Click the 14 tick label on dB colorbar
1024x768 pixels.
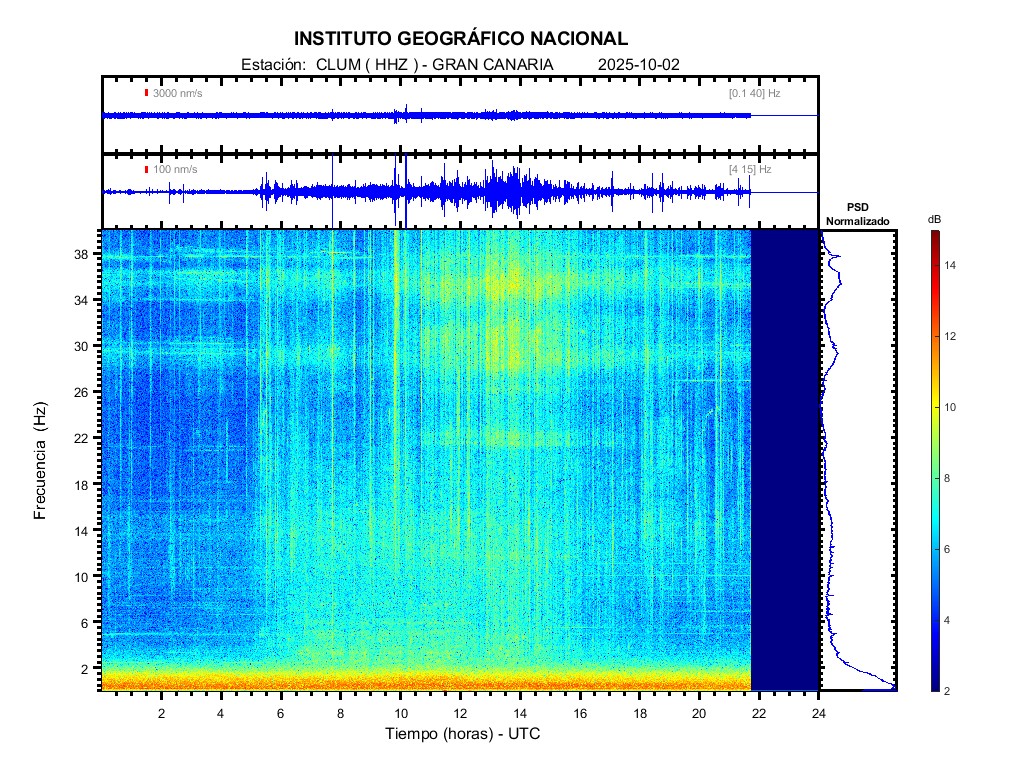coord(953,265)
